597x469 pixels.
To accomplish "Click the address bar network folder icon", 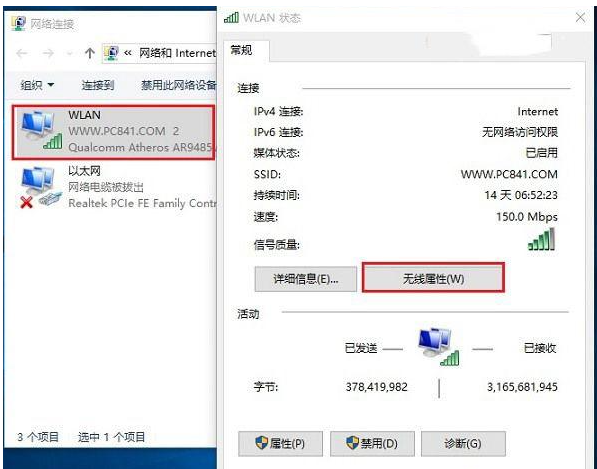I will pos(111,53).
